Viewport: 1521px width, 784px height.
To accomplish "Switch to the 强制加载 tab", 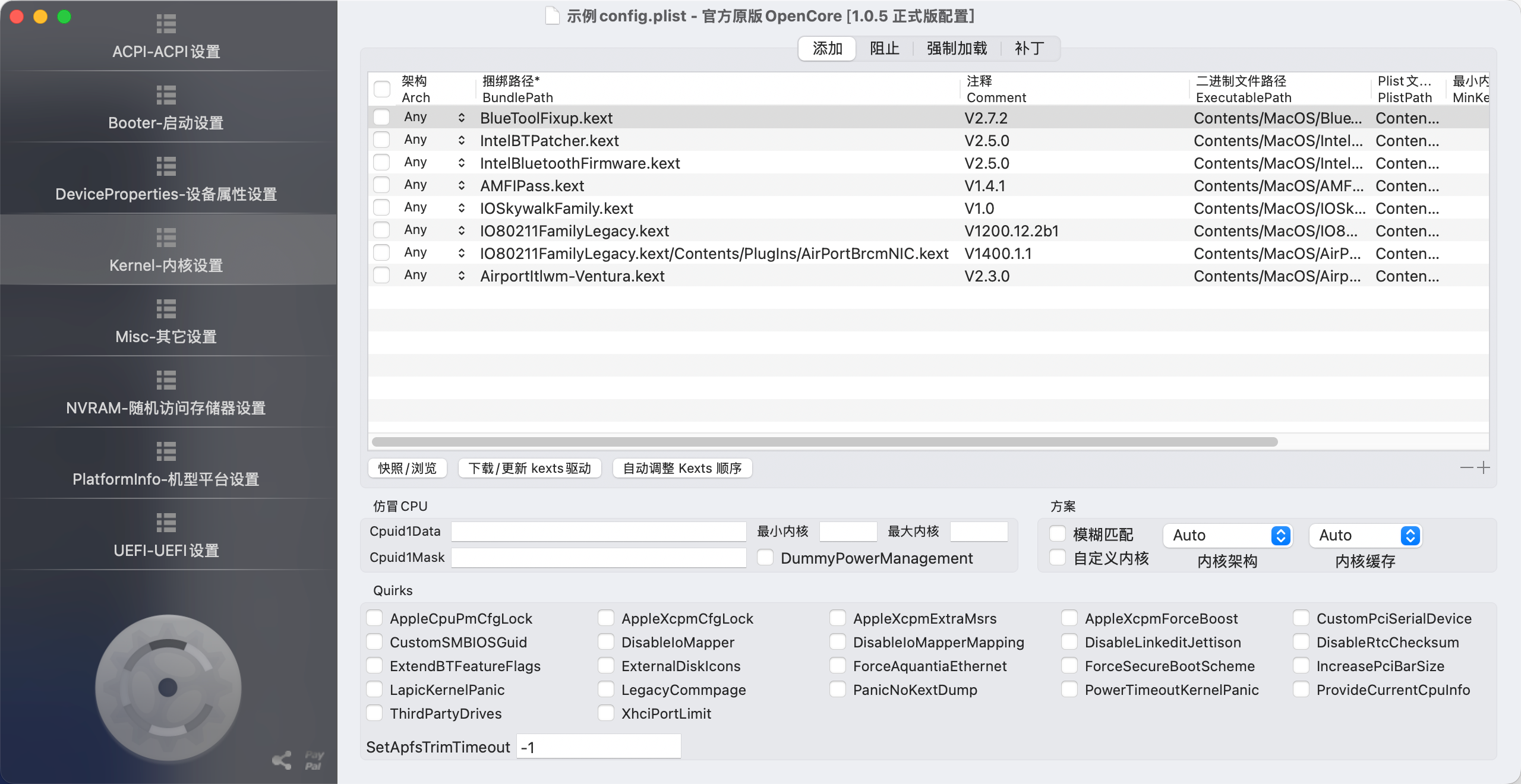I will click(957, 48).
